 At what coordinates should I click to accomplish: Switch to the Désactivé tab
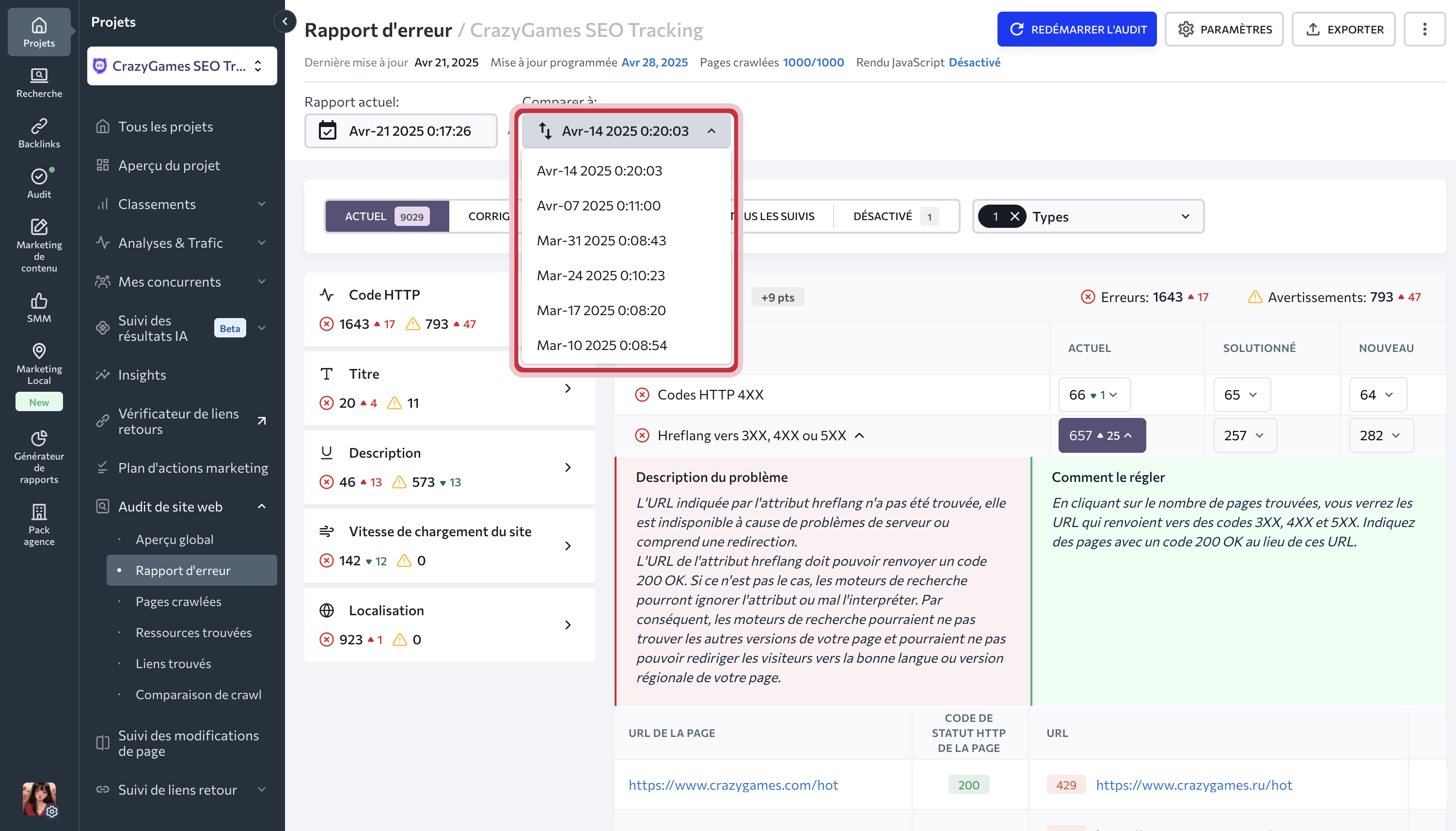pos(896,216)
